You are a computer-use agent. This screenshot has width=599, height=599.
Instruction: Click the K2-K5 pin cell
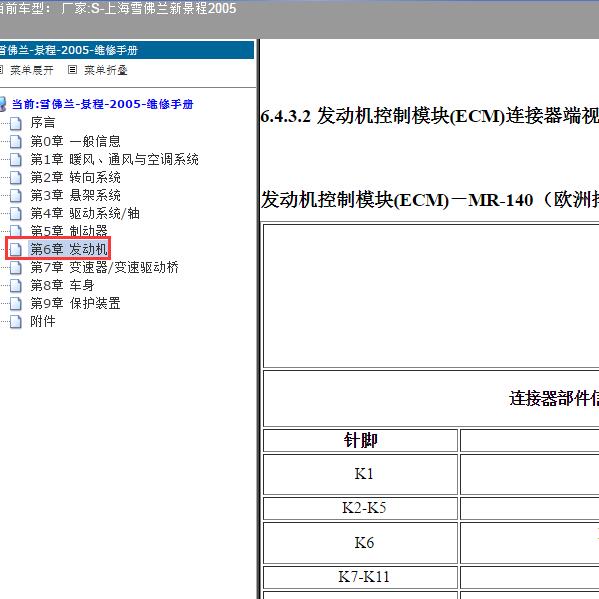(x=360, y=508)
